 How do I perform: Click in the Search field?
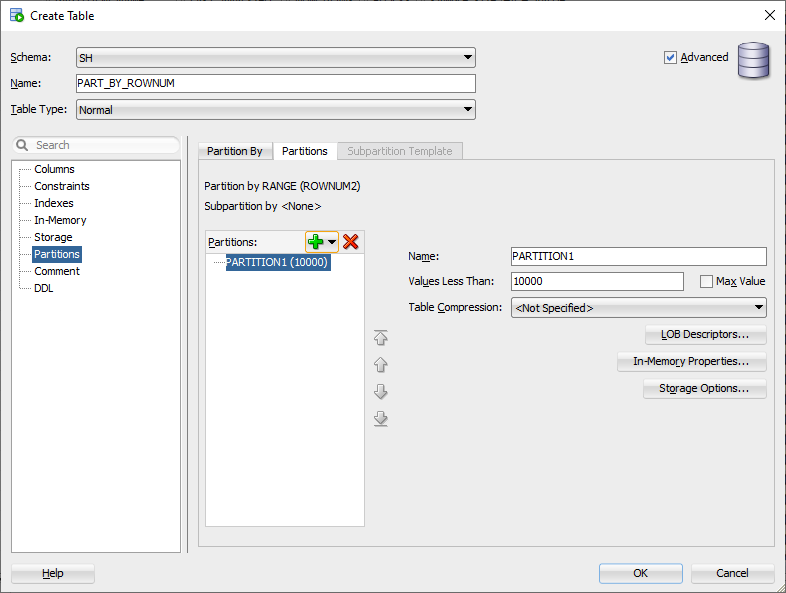(96, 145)
